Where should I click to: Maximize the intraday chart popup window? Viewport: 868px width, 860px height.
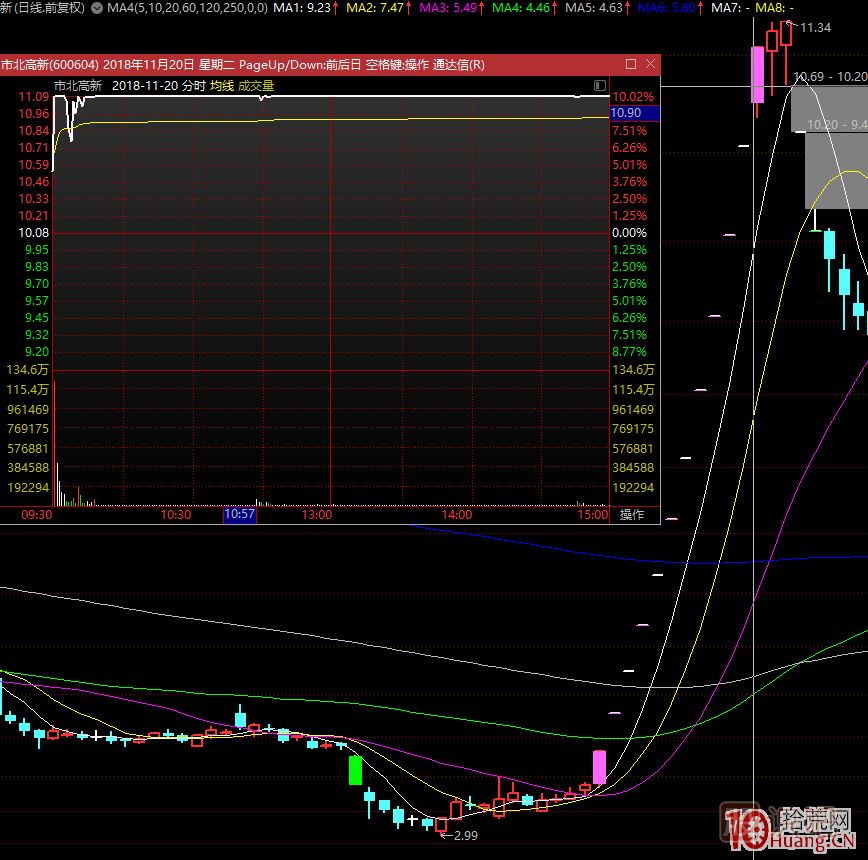click(631, 64)
